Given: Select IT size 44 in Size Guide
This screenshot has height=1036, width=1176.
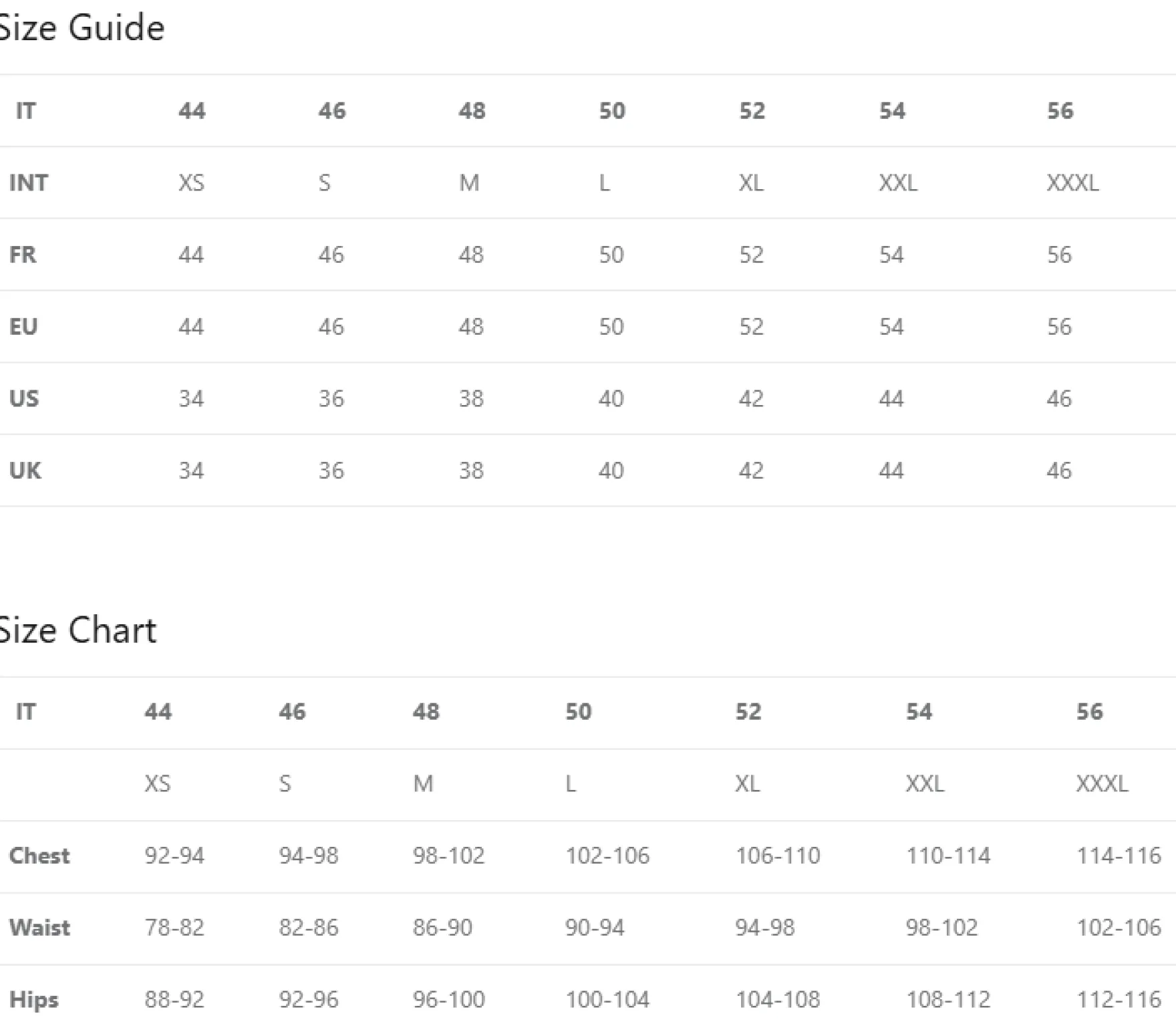Looking at the screenshot, I should (192, 110).
